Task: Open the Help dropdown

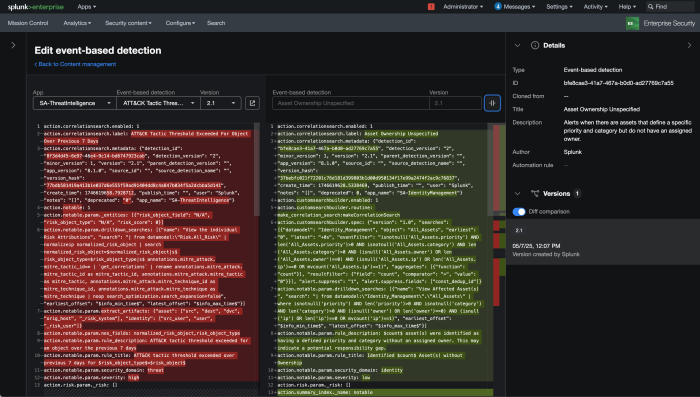Action: pyautogui.click(x=627, y=7)
